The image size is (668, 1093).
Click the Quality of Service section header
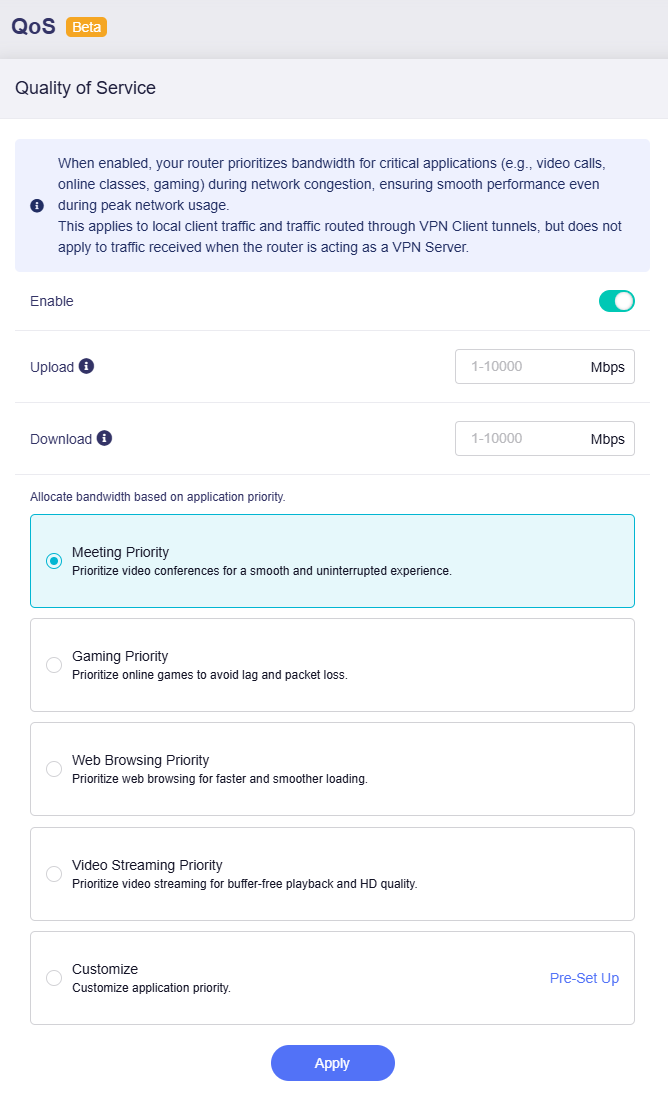85,88
